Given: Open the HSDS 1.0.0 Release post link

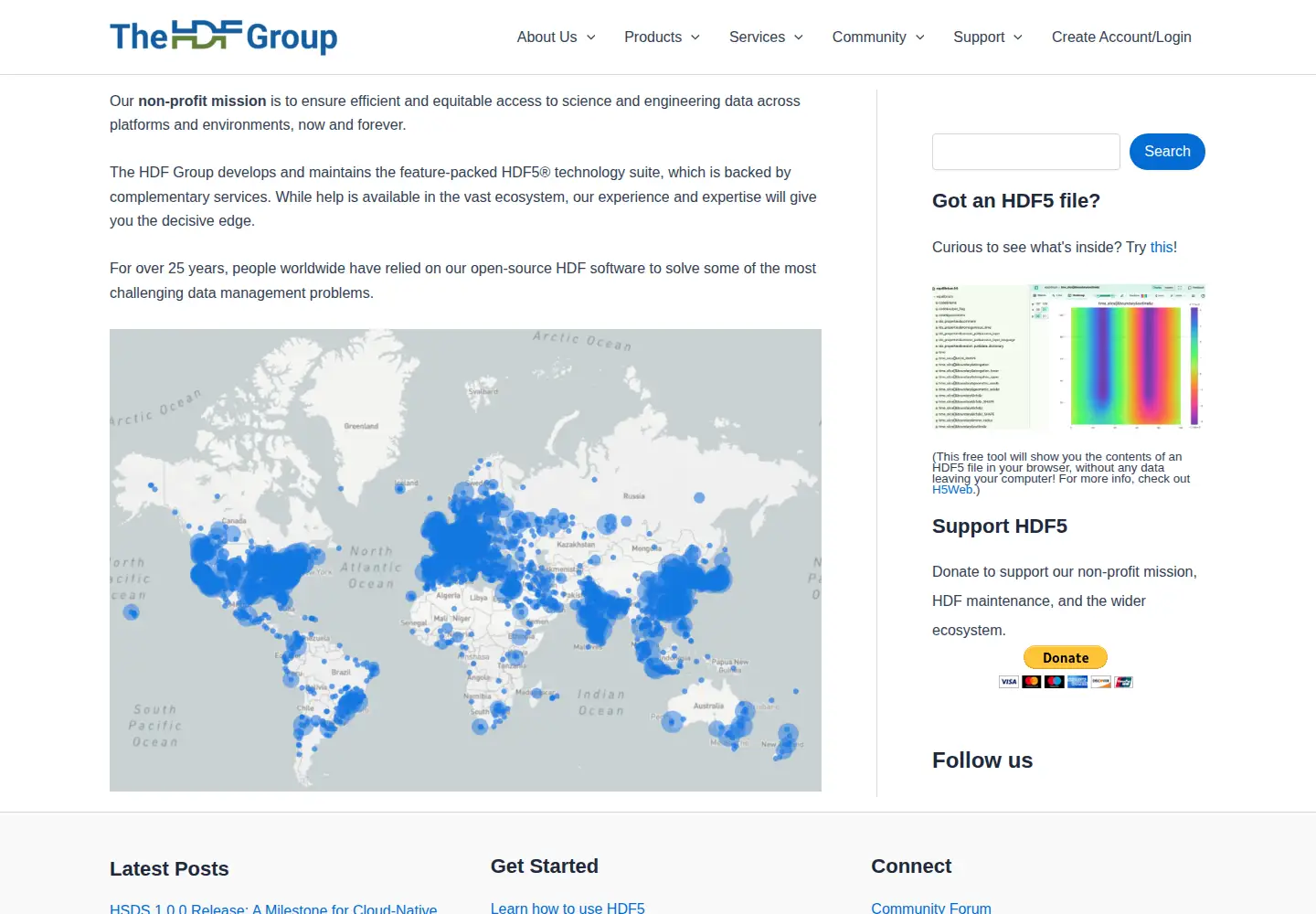Looking at the screenshot, I should 273,909.
